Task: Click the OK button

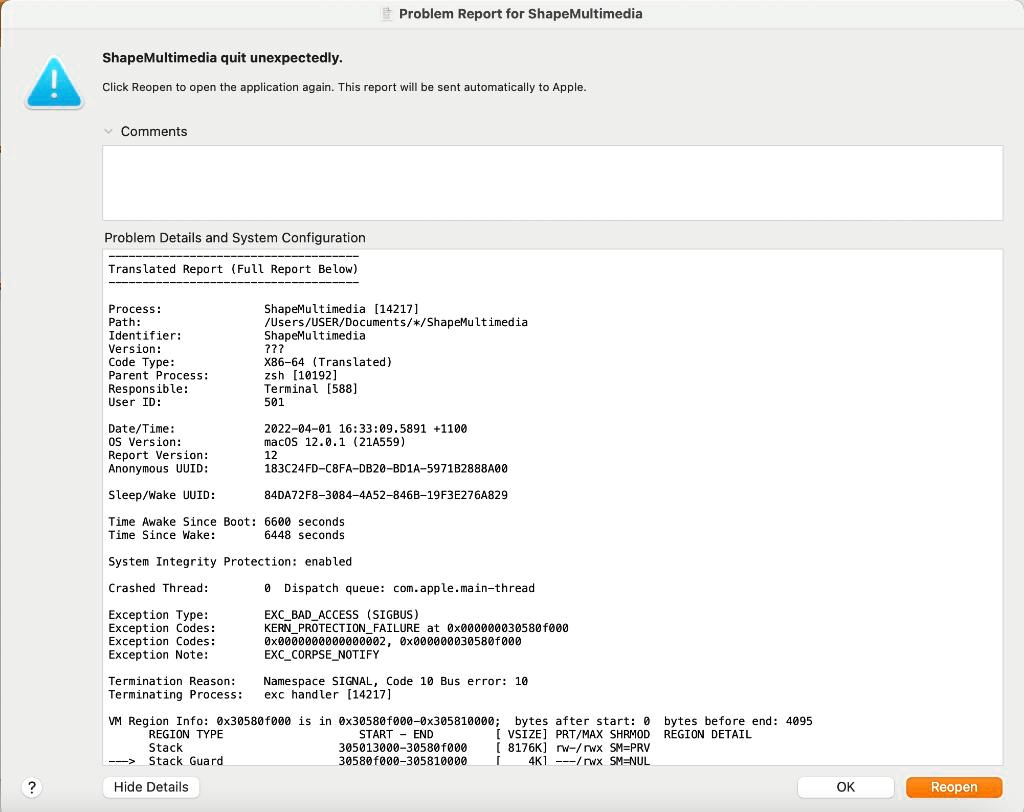Action: click(845, 787)
